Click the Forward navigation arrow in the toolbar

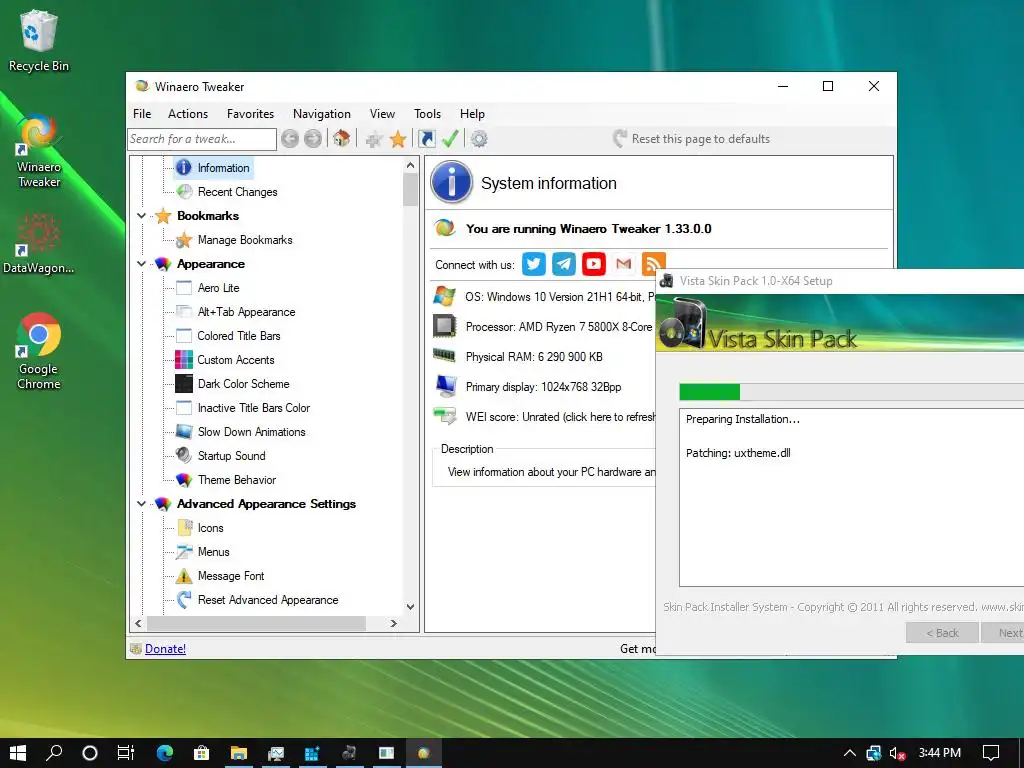(x=313, y=138)
